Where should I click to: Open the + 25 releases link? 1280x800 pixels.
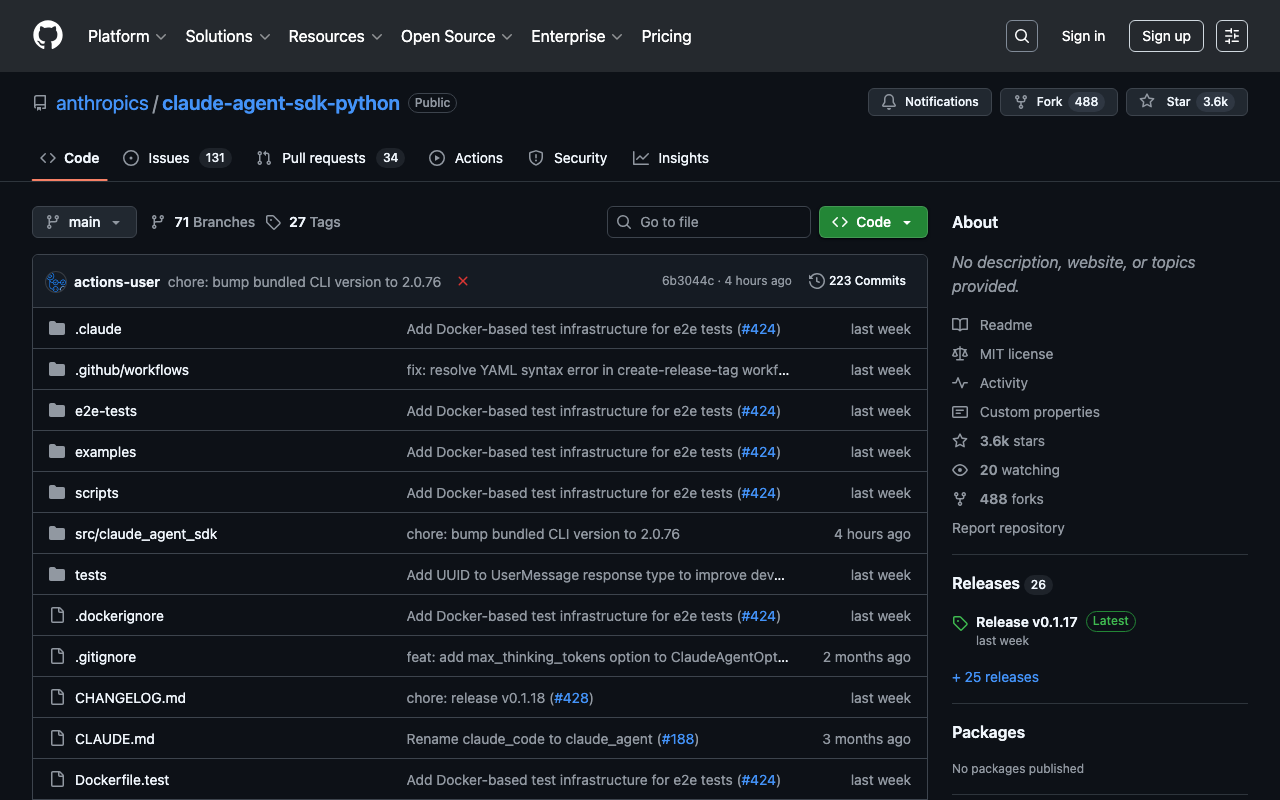pos(995,677)
